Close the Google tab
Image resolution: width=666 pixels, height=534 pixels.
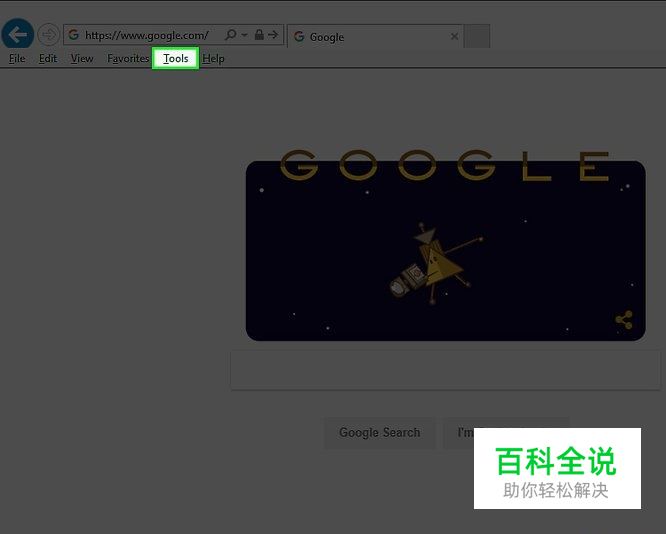pyautogui.click(x=454, y=37)
